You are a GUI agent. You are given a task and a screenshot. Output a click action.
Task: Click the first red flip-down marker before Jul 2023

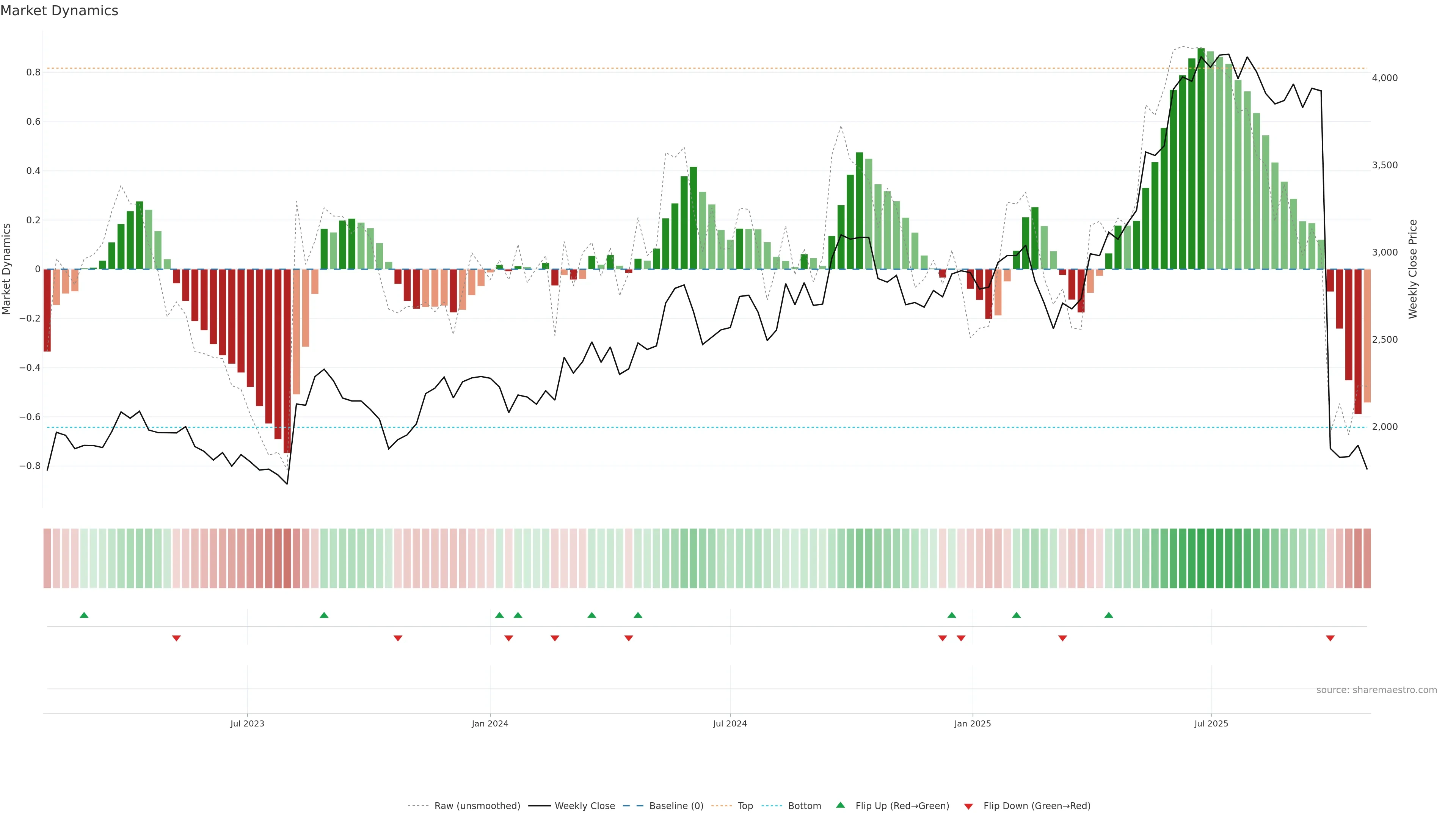point(176,638)
